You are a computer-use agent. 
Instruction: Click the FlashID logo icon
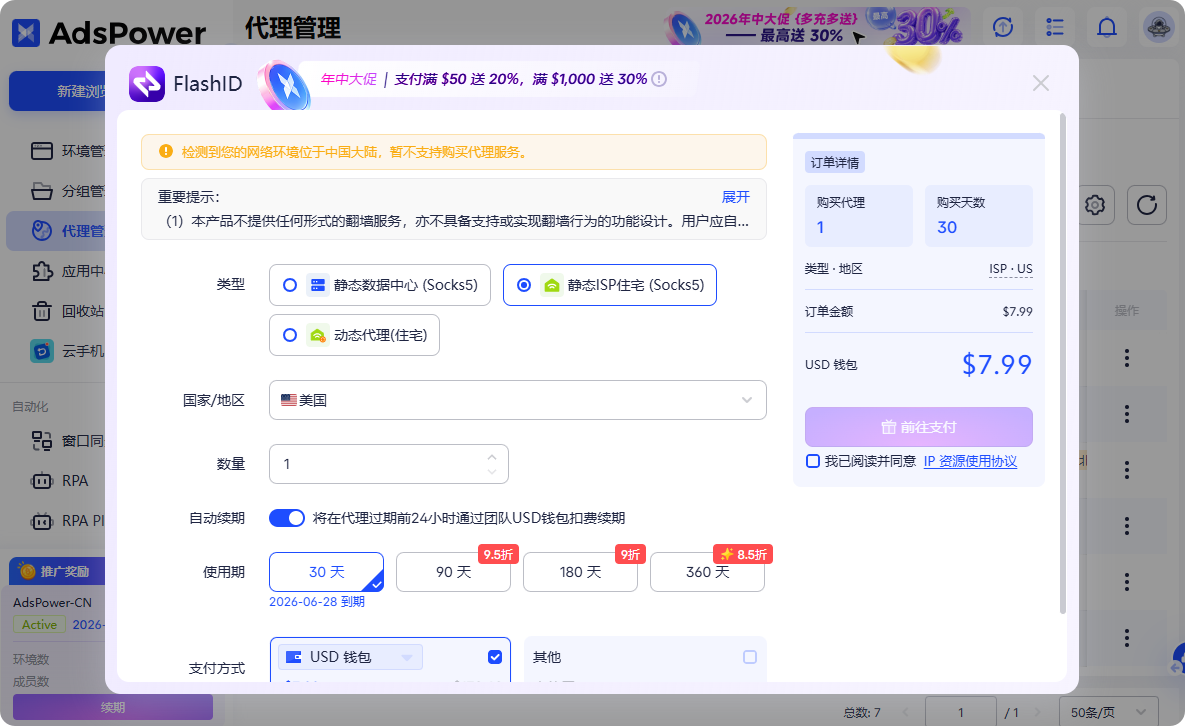[x=147, y=84]
